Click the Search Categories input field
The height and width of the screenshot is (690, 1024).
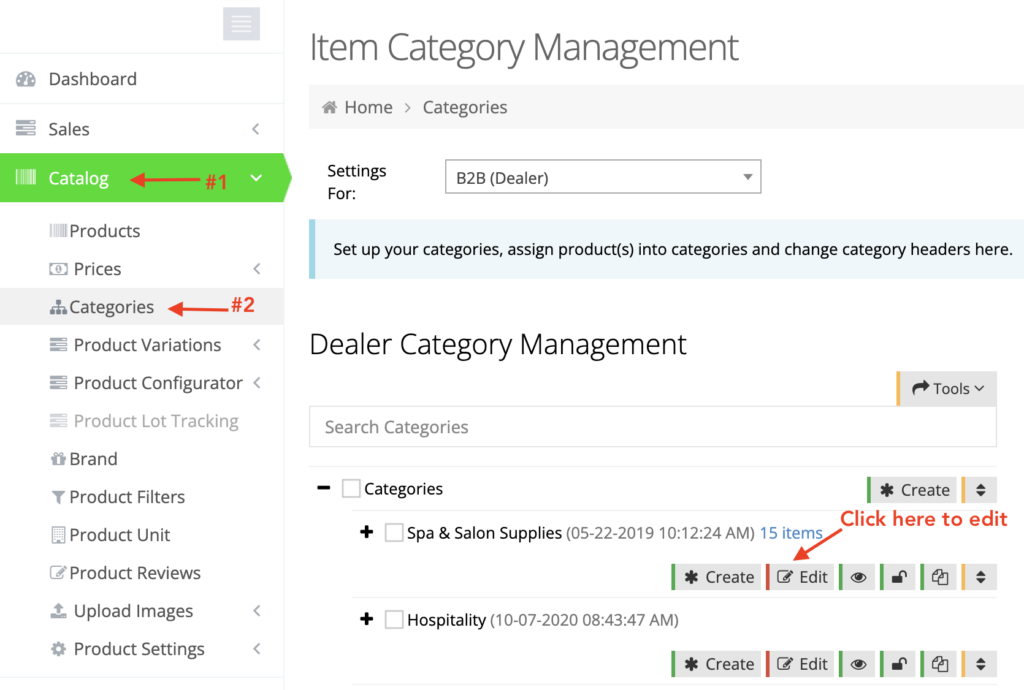[x=652, y=427]
